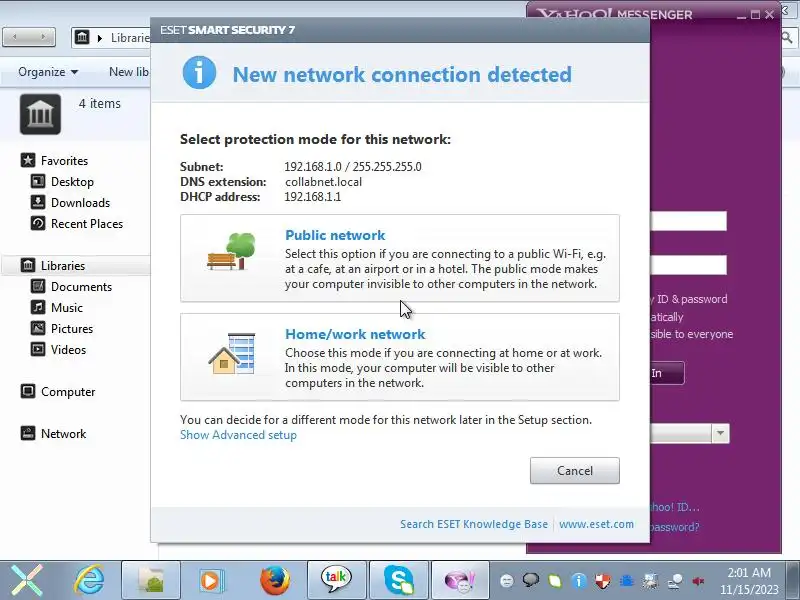This screenshot has width=800, height=600.
Task: Click the blue info icon in ESET header
Action: coord(199,72)
